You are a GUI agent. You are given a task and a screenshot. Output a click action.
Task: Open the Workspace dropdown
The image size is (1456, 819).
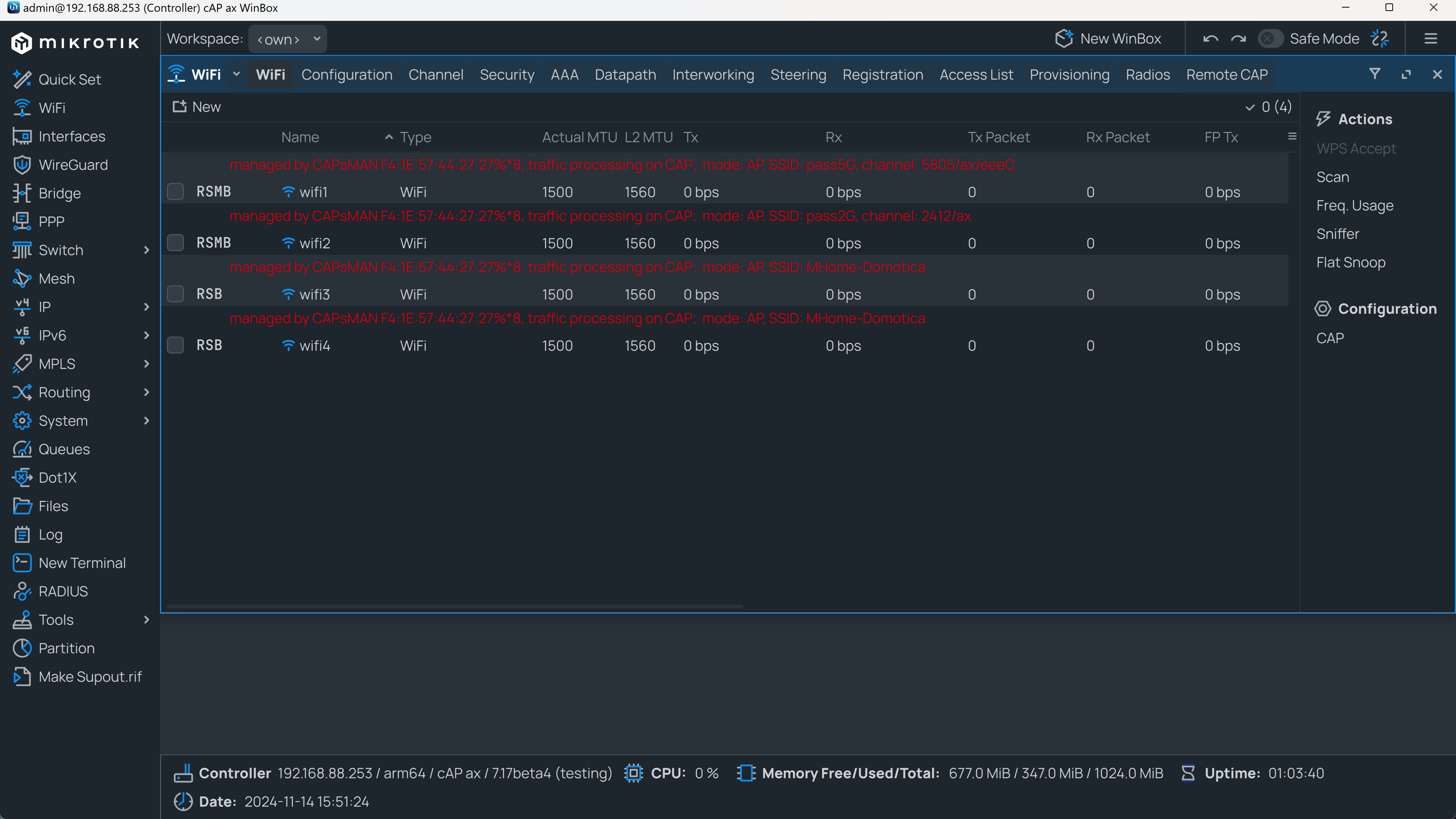[287, 38]
